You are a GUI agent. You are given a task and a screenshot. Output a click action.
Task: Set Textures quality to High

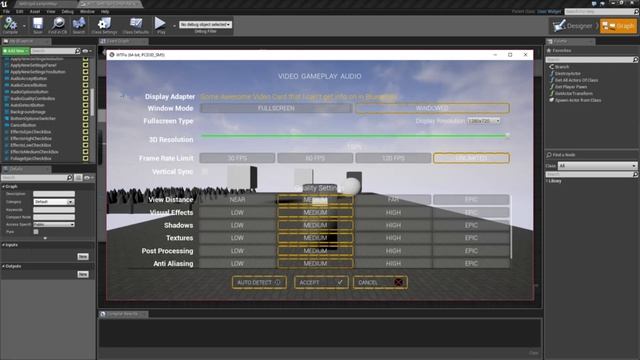point(393,238)
